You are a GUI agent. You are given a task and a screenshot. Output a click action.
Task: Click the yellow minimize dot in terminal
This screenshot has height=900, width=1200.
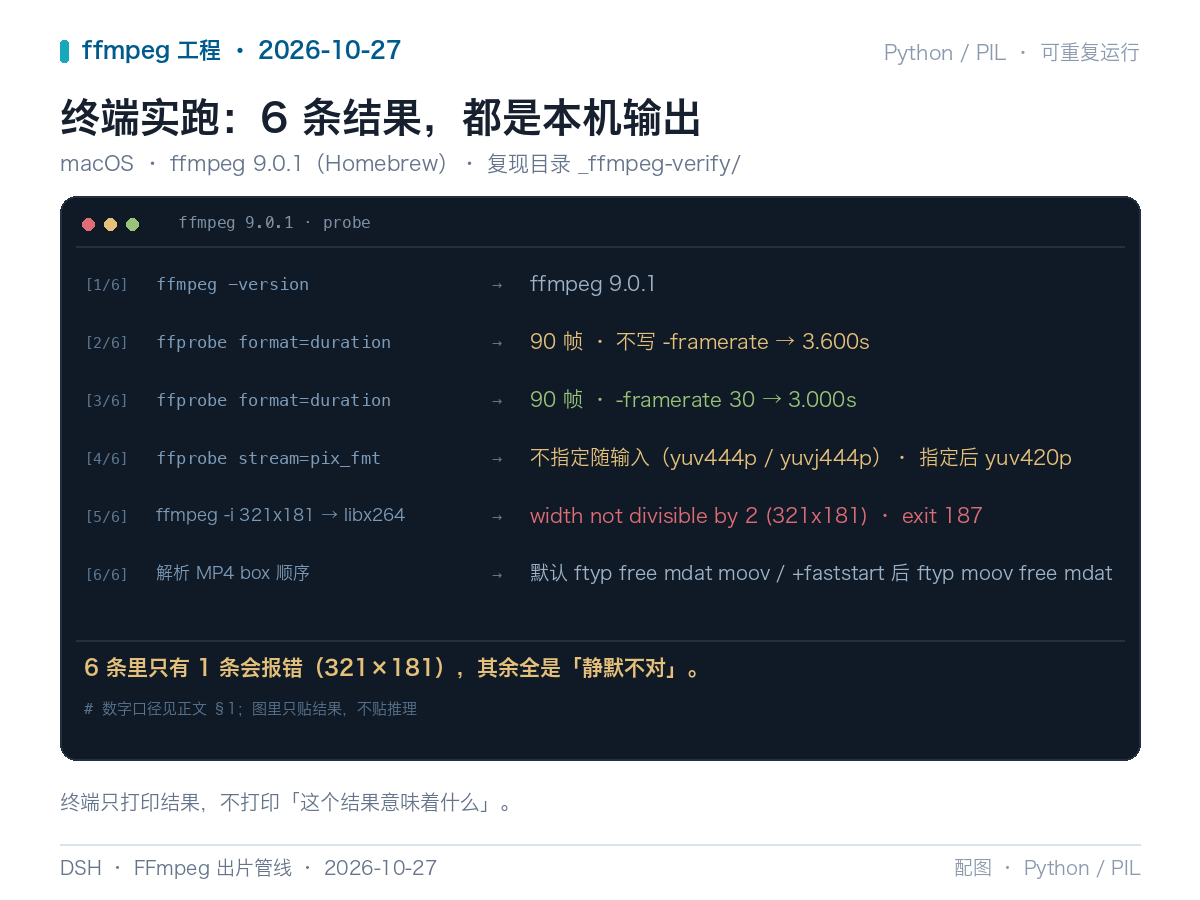tap(110, 224)
